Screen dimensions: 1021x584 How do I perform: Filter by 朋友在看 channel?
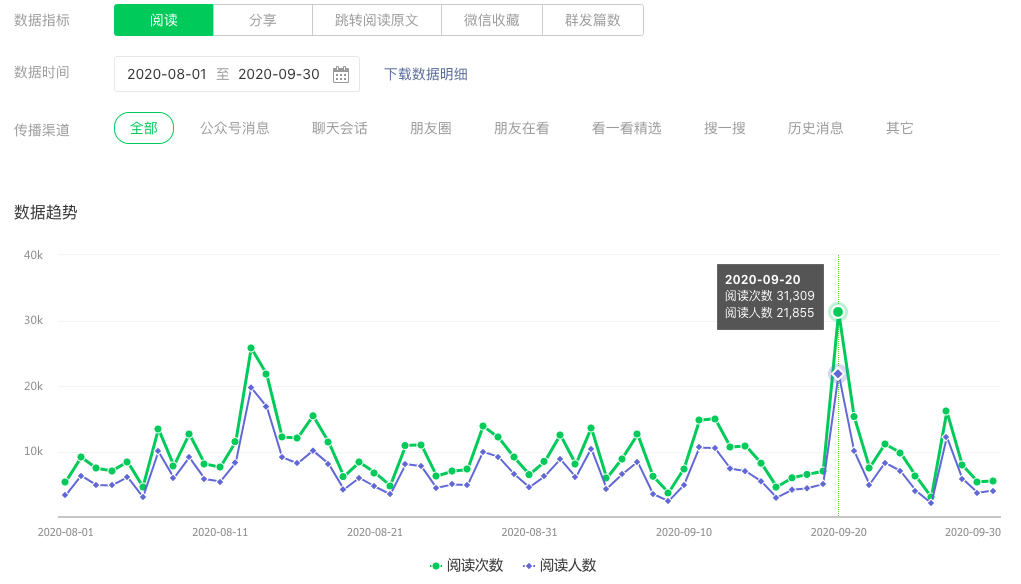[x=521, y=128]
